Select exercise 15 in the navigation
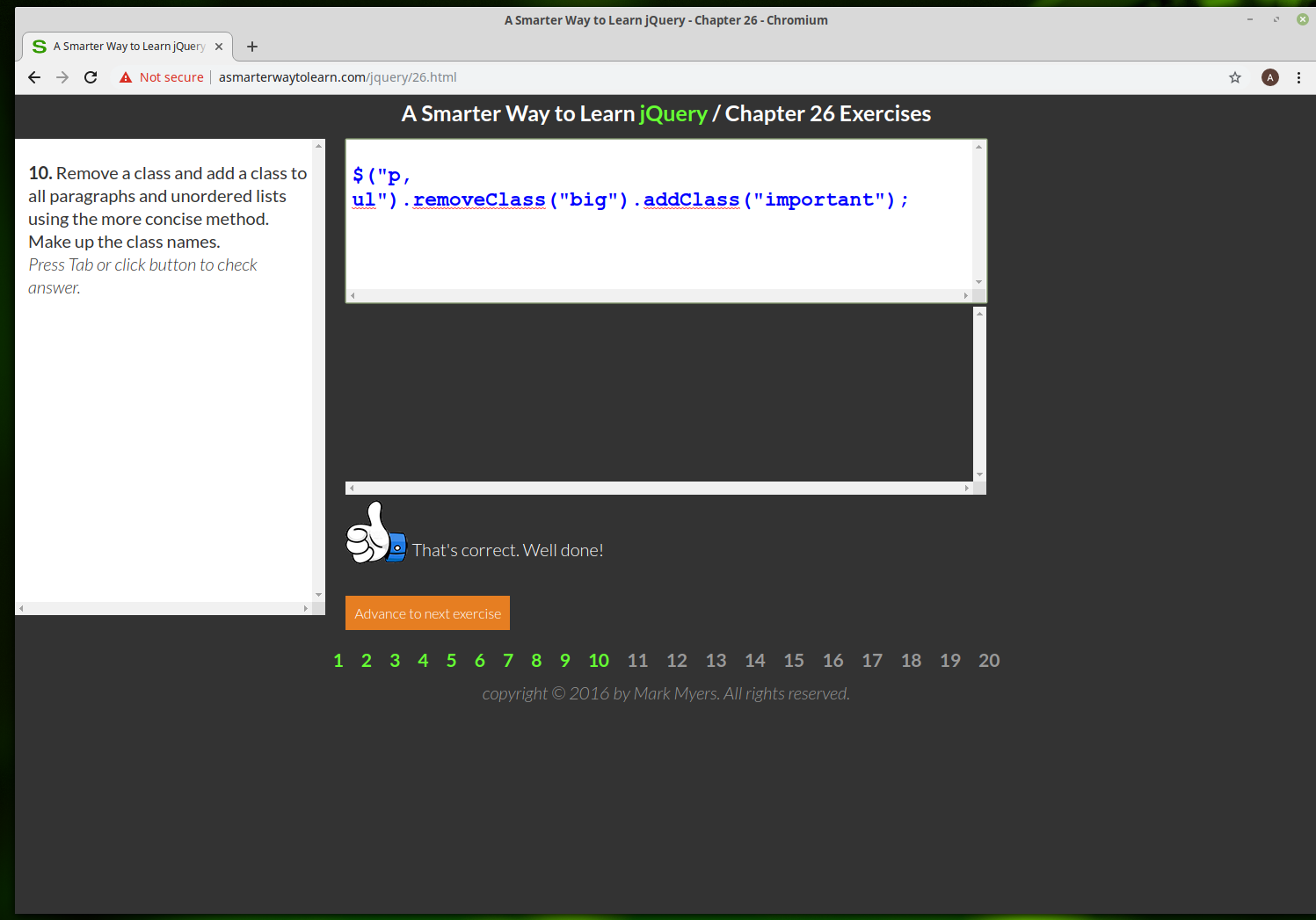Image resolution: width=1316 pixels, height=920 pixels. point(794,661)
